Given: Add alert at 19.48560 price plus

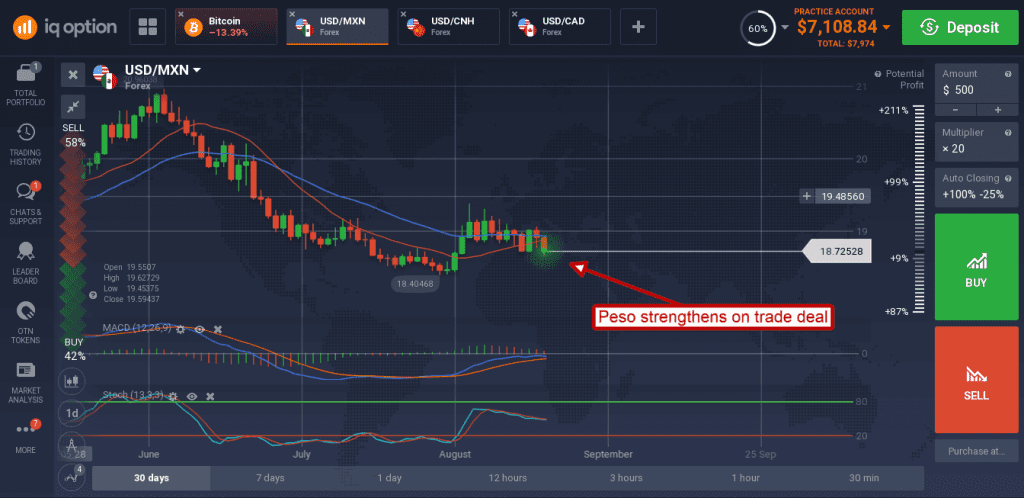Looking at the screenshot, I should click(x=808, y=196).
